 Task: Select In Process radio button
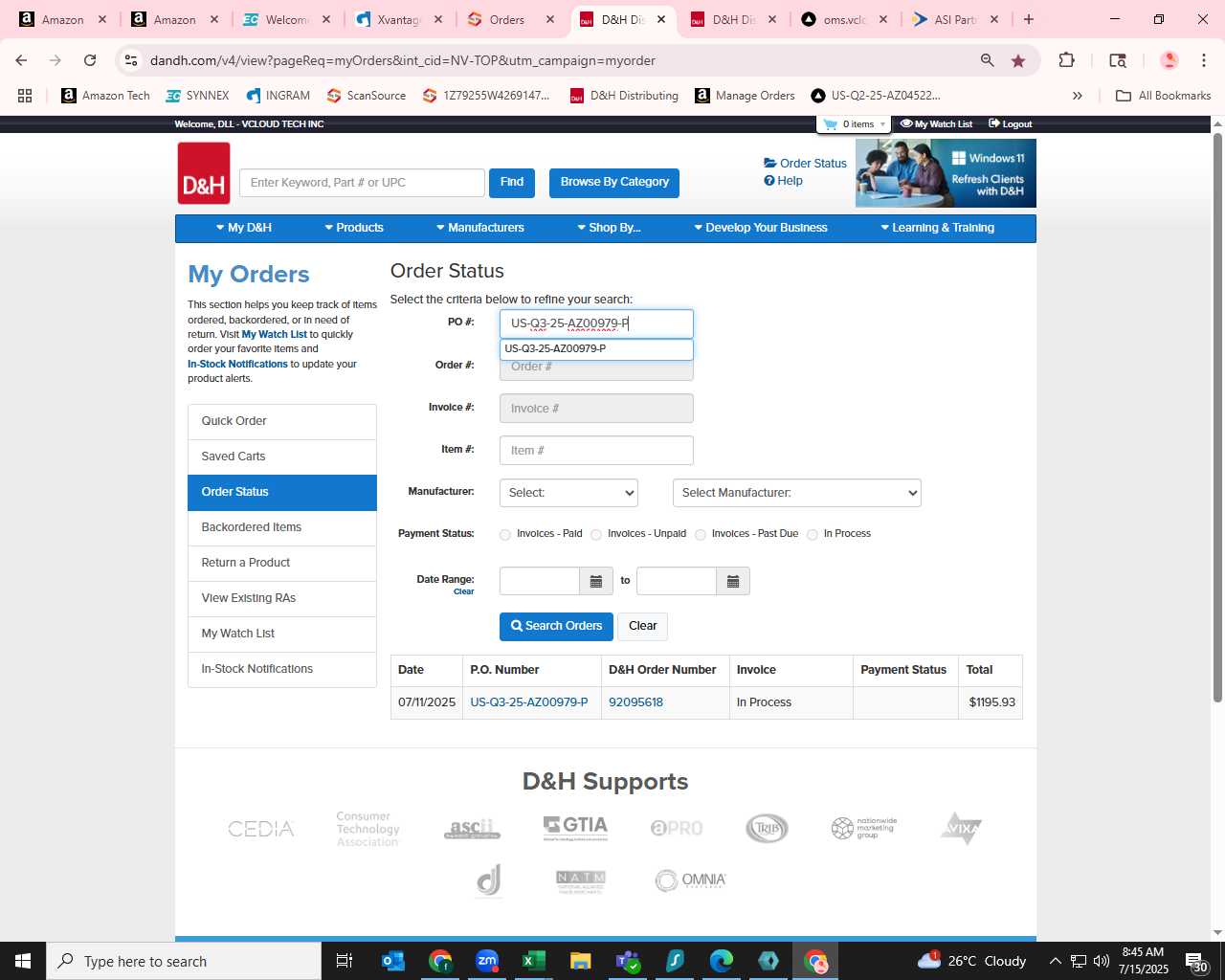813,534
